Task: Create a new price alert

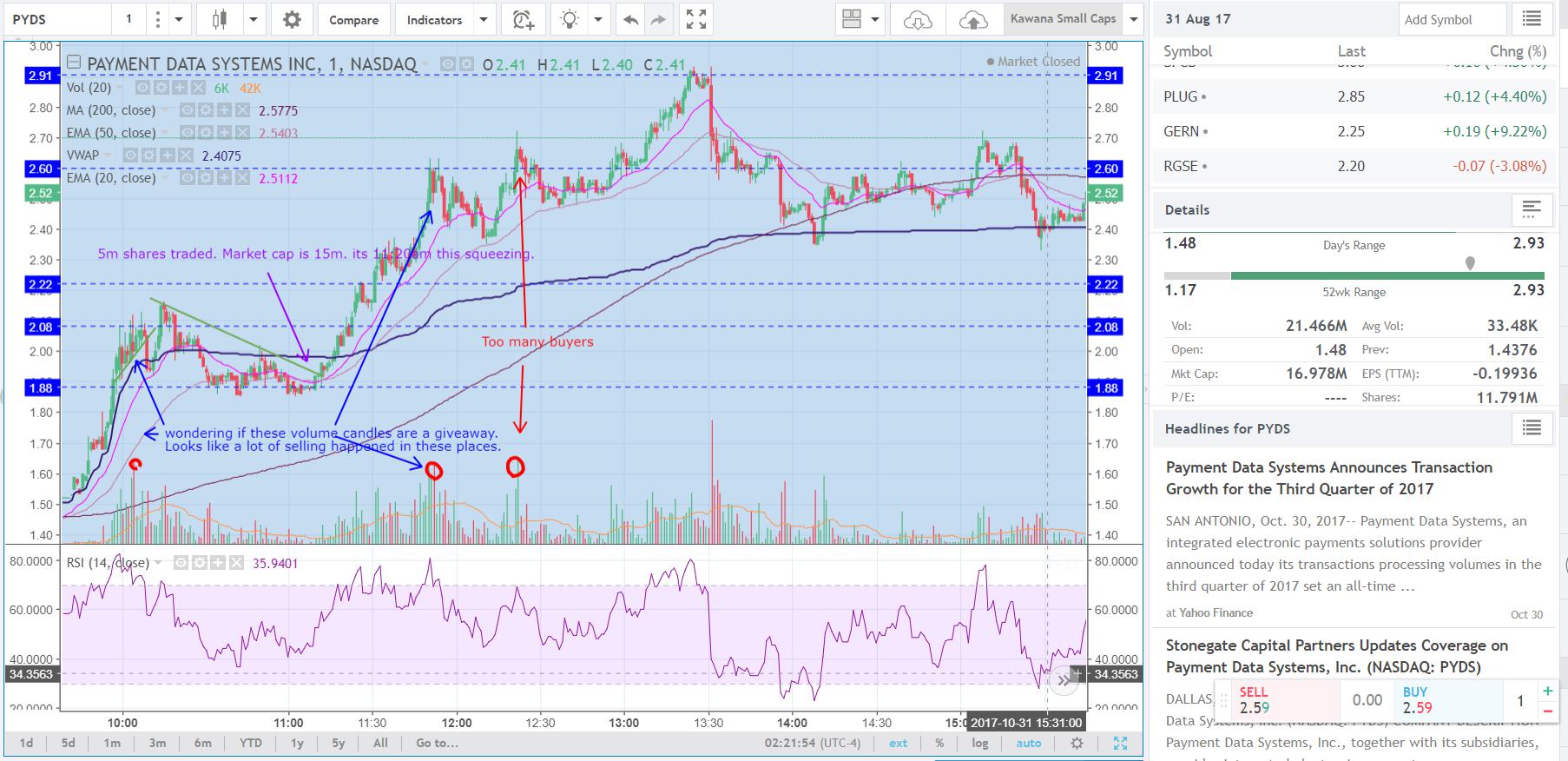Action: click(x=523, y=19)
